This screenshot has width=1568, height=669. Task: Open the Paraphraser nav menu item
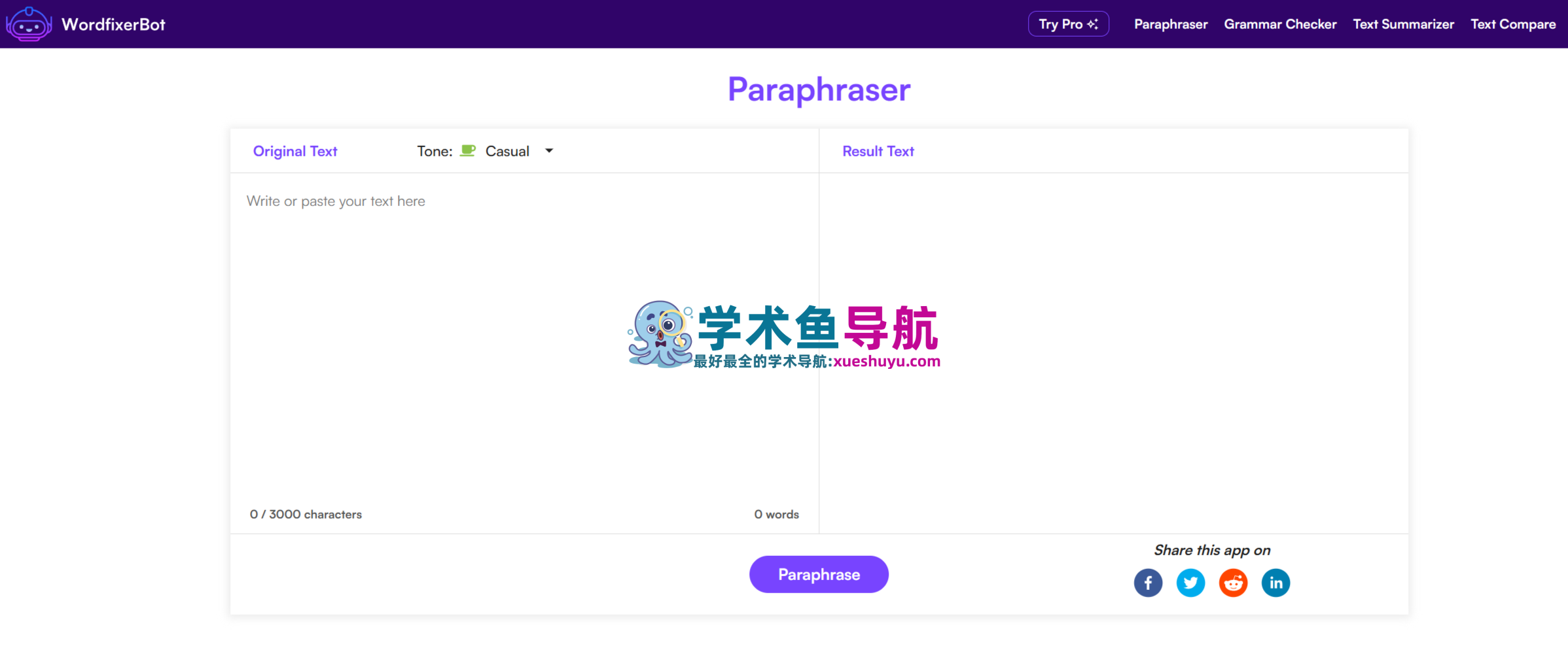point(1171,24)
